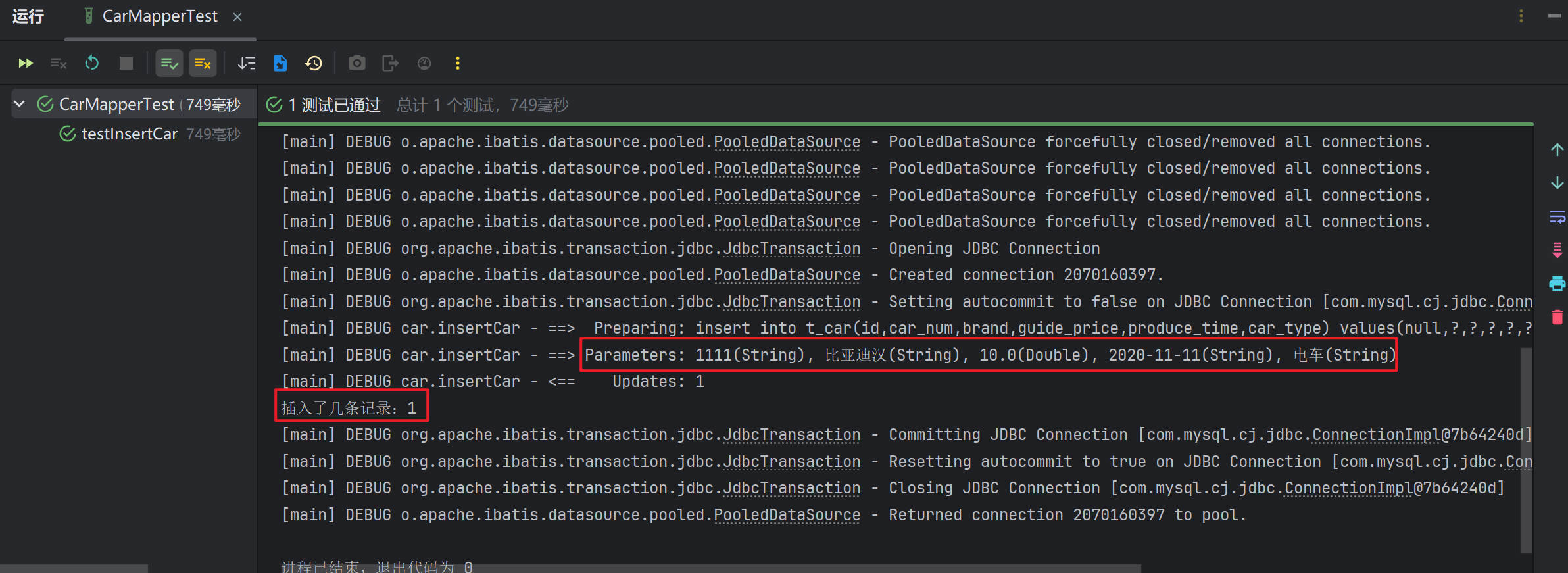The height and width of the screenshot is (573, 1568).
Task: Clear console with the trash icon
Action: coord(1557,317)
